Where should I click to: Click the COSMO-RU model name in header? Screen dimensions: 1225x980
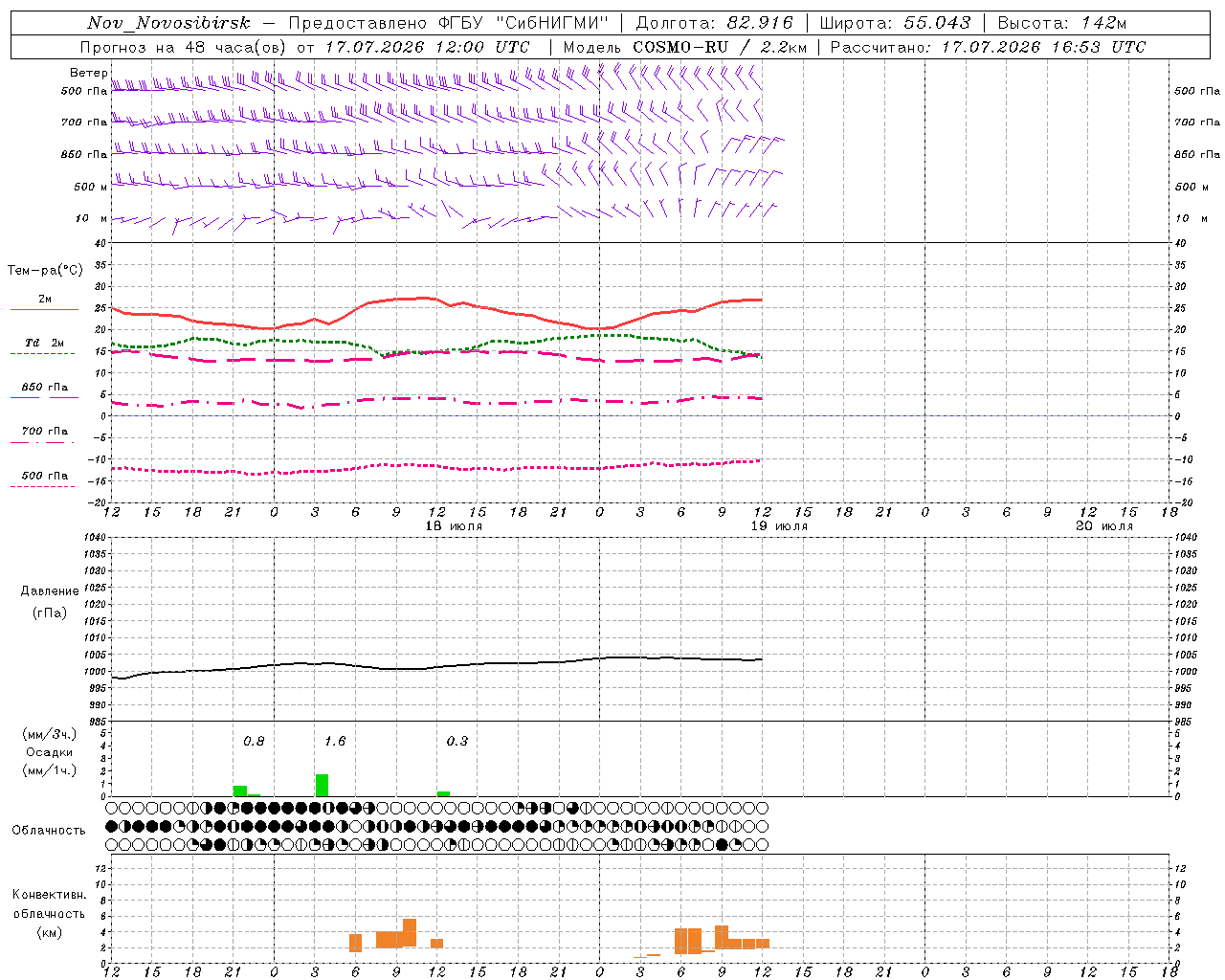point(680,47)
